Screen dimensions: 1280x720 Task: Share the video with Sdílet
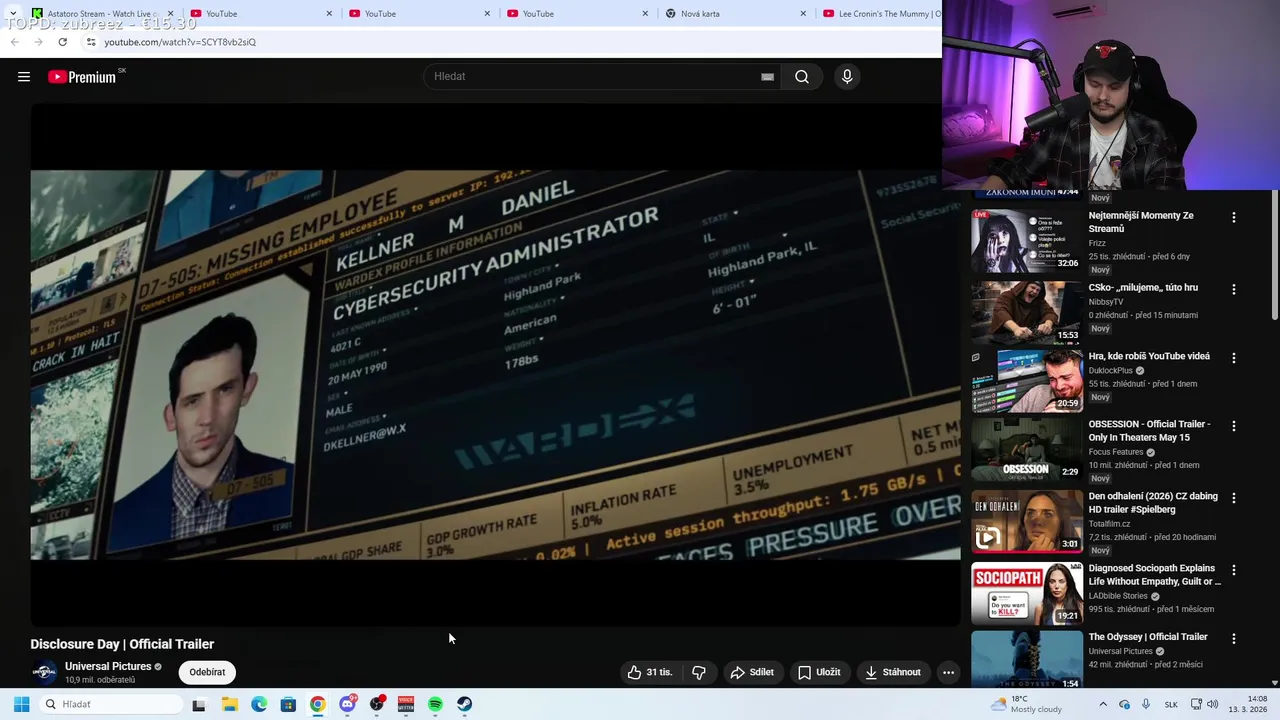click(752, 672)
